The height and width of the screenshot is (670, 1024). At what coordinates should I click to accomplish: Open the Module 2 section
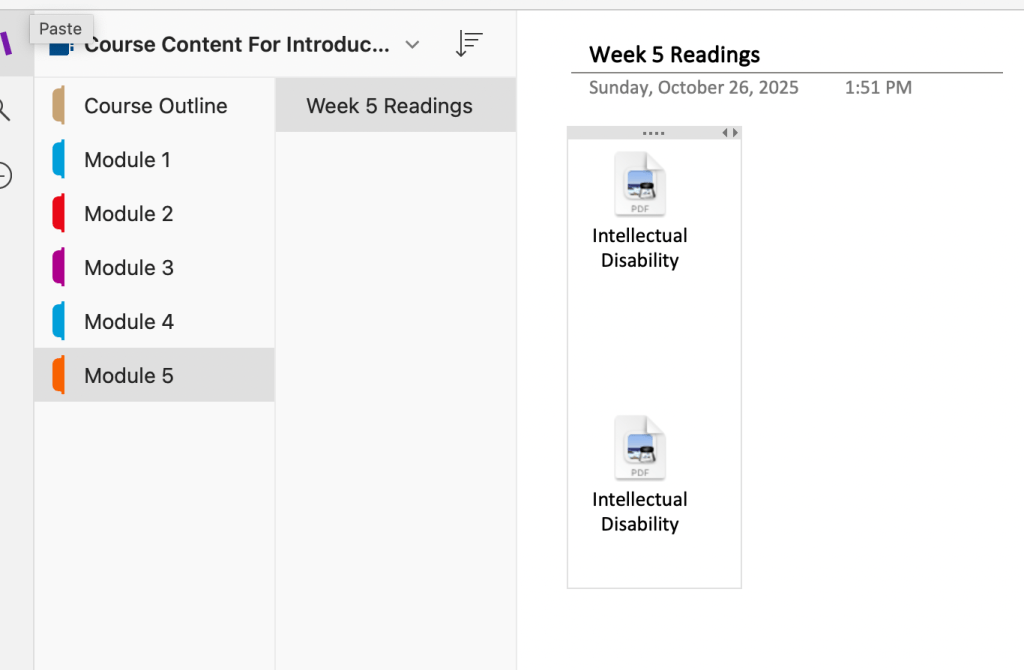click(x=128, y=214)
